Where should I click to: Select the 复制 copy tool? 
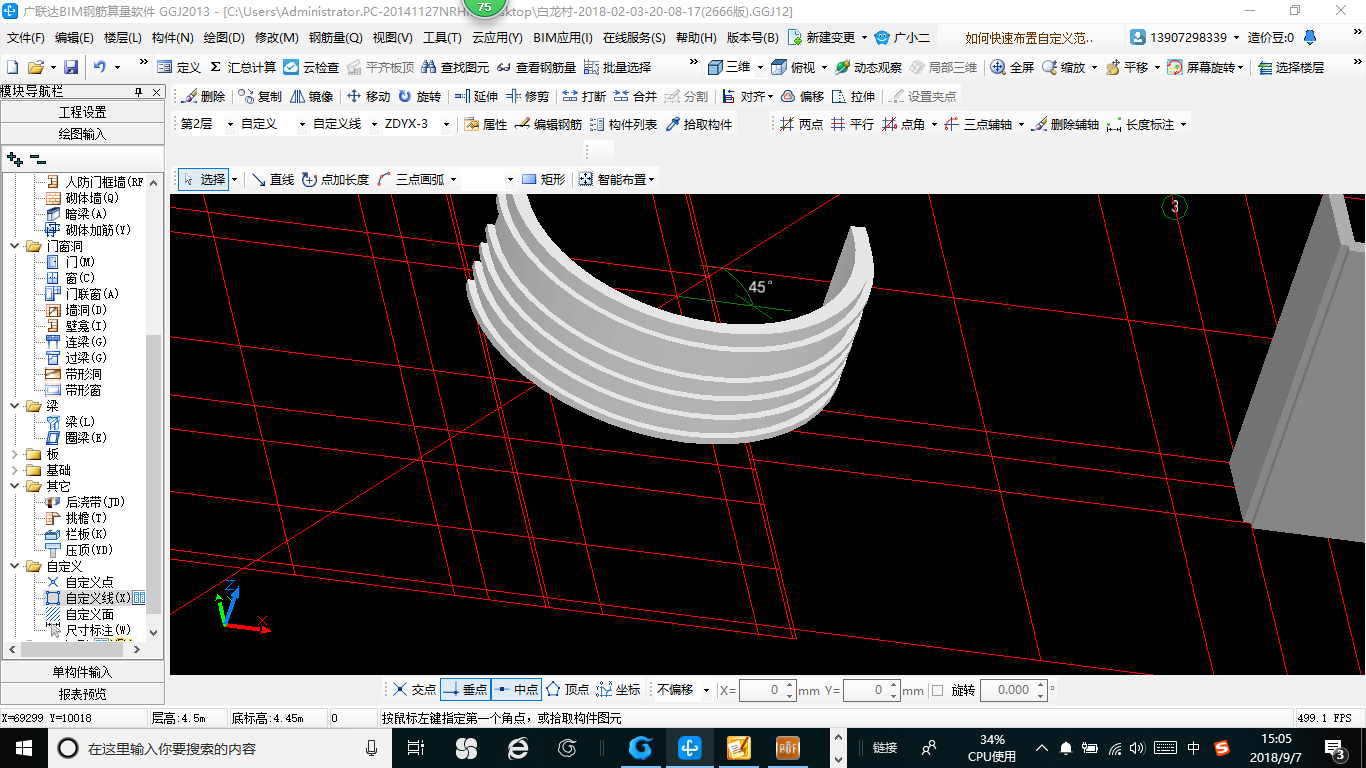click(x=261, y=97)
